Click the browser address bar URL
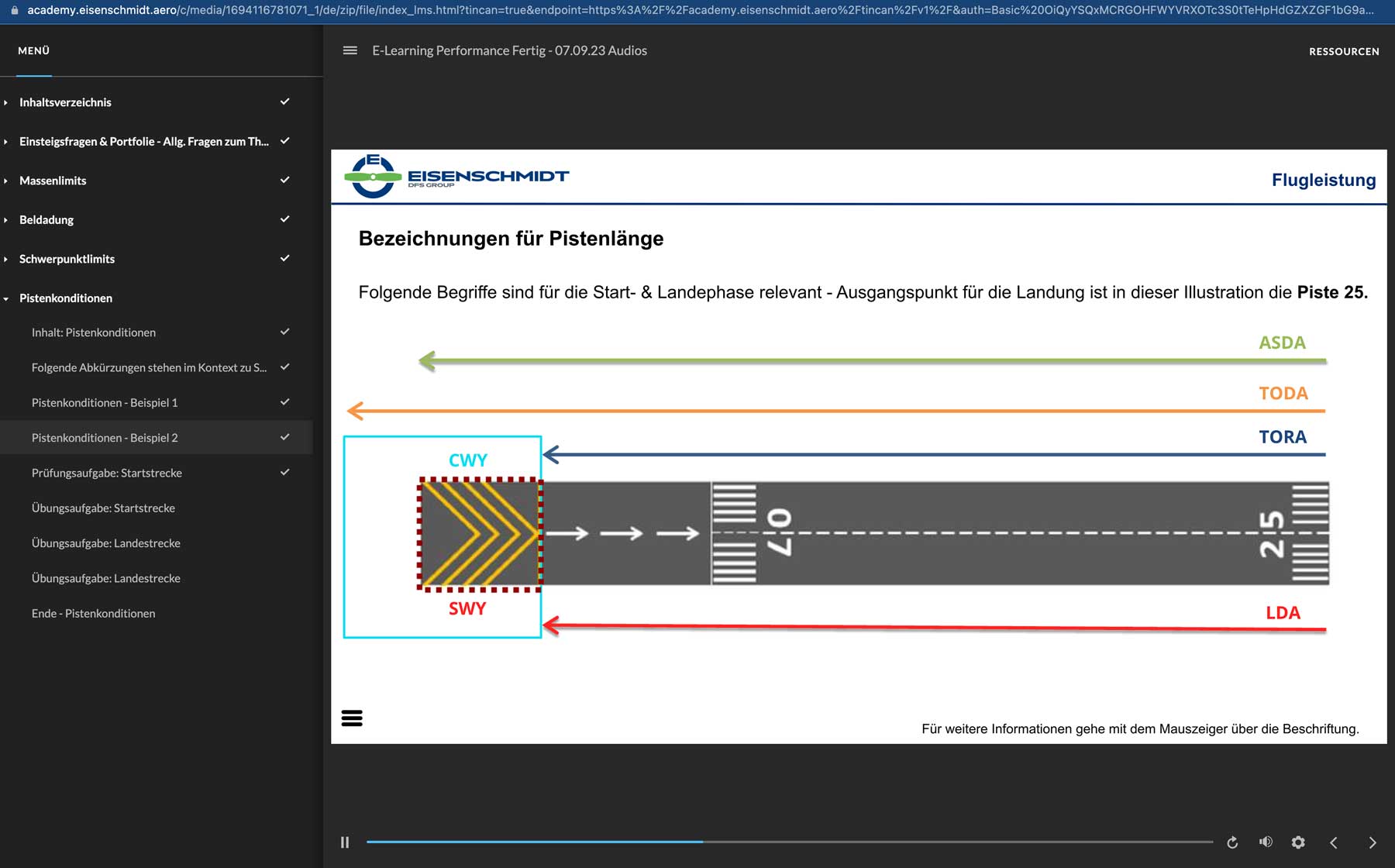The image size is (1395, 868). pos(700,10)
